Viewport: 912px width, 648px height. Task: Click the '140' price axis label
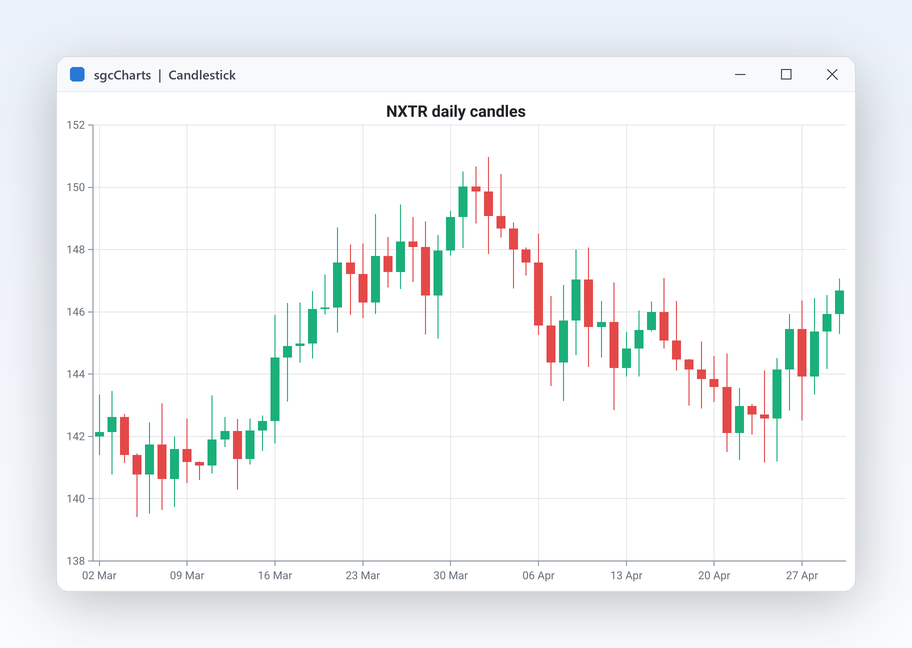(x=76, y=499)
